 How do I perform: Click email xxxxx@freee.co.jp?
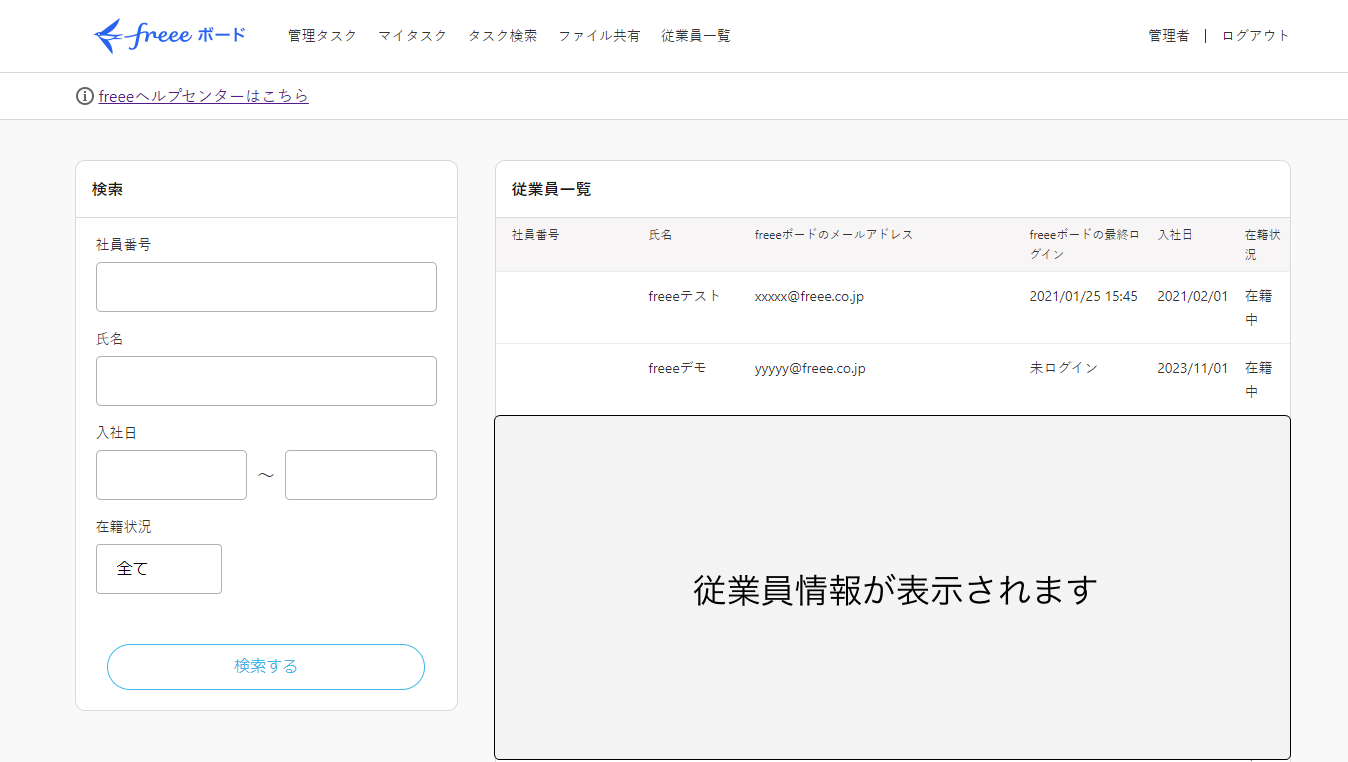[810, 297]
